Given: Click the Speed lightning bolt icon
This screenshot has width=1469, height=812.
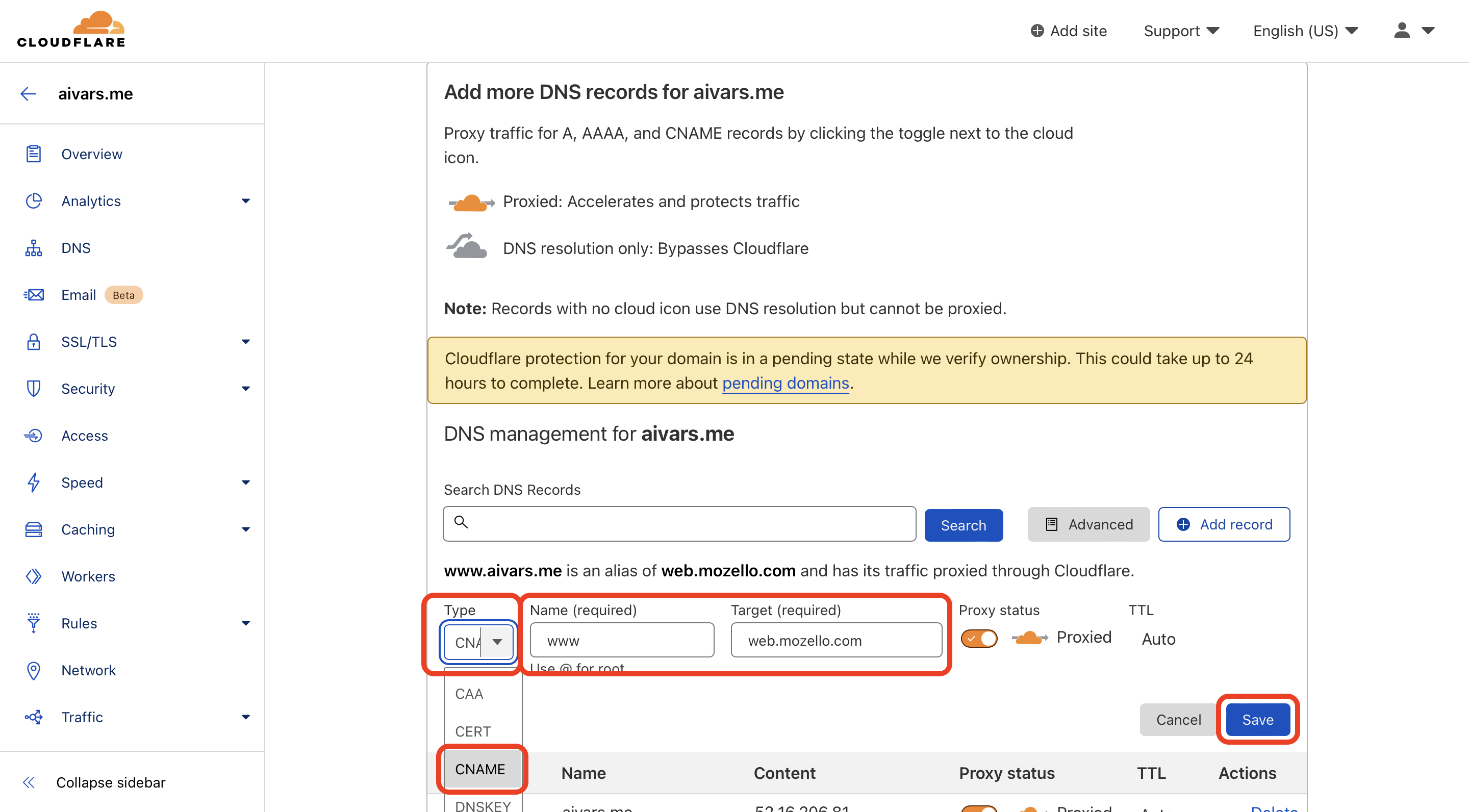Looking at the screenshot, I should 34,483.
